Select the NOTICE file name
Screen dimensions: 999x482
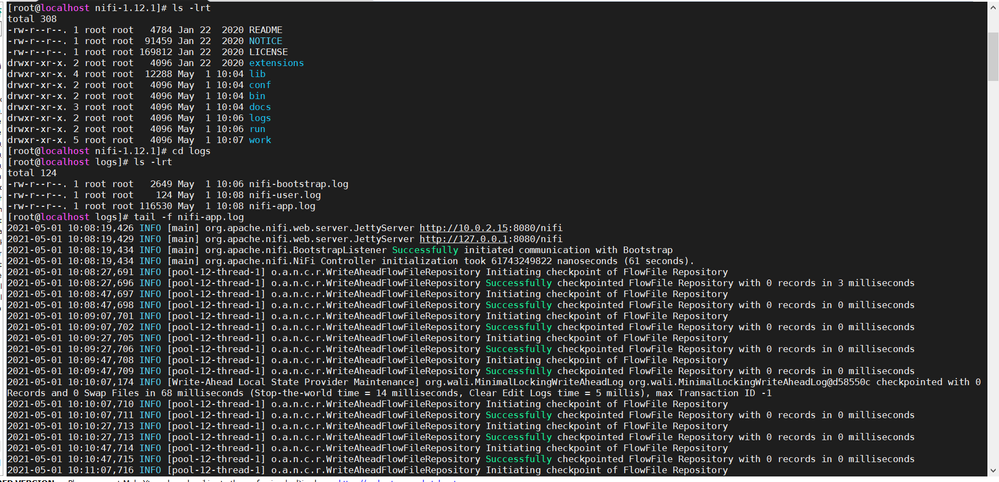coord(266,41)
